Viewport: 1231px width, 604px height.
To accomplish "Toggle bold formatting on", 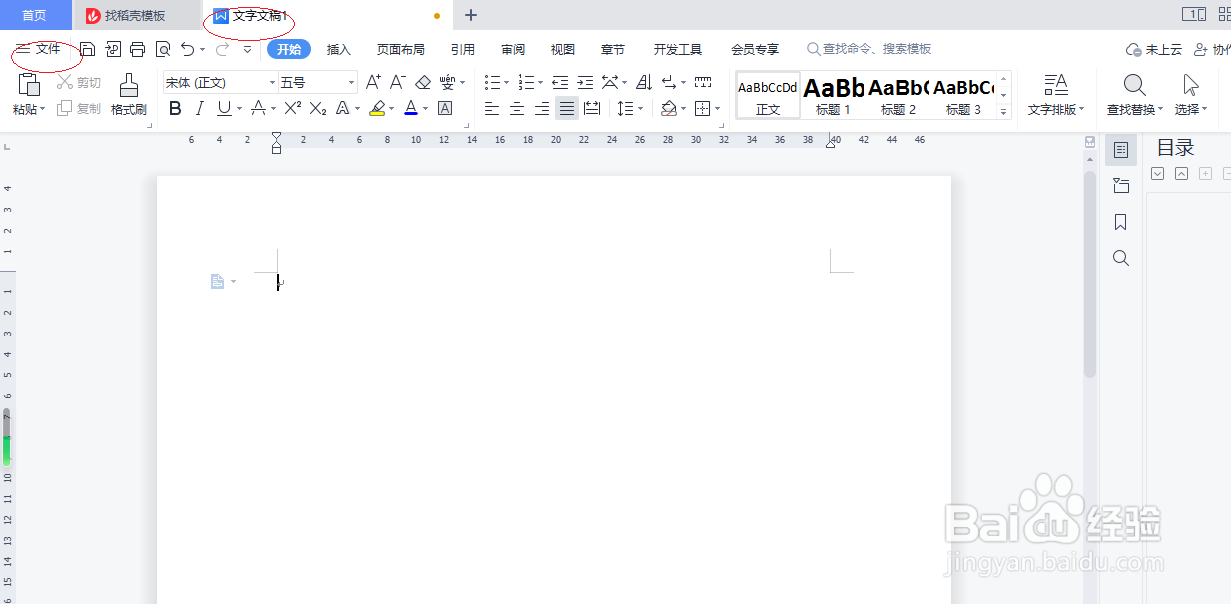I will (x=175, y=107).
